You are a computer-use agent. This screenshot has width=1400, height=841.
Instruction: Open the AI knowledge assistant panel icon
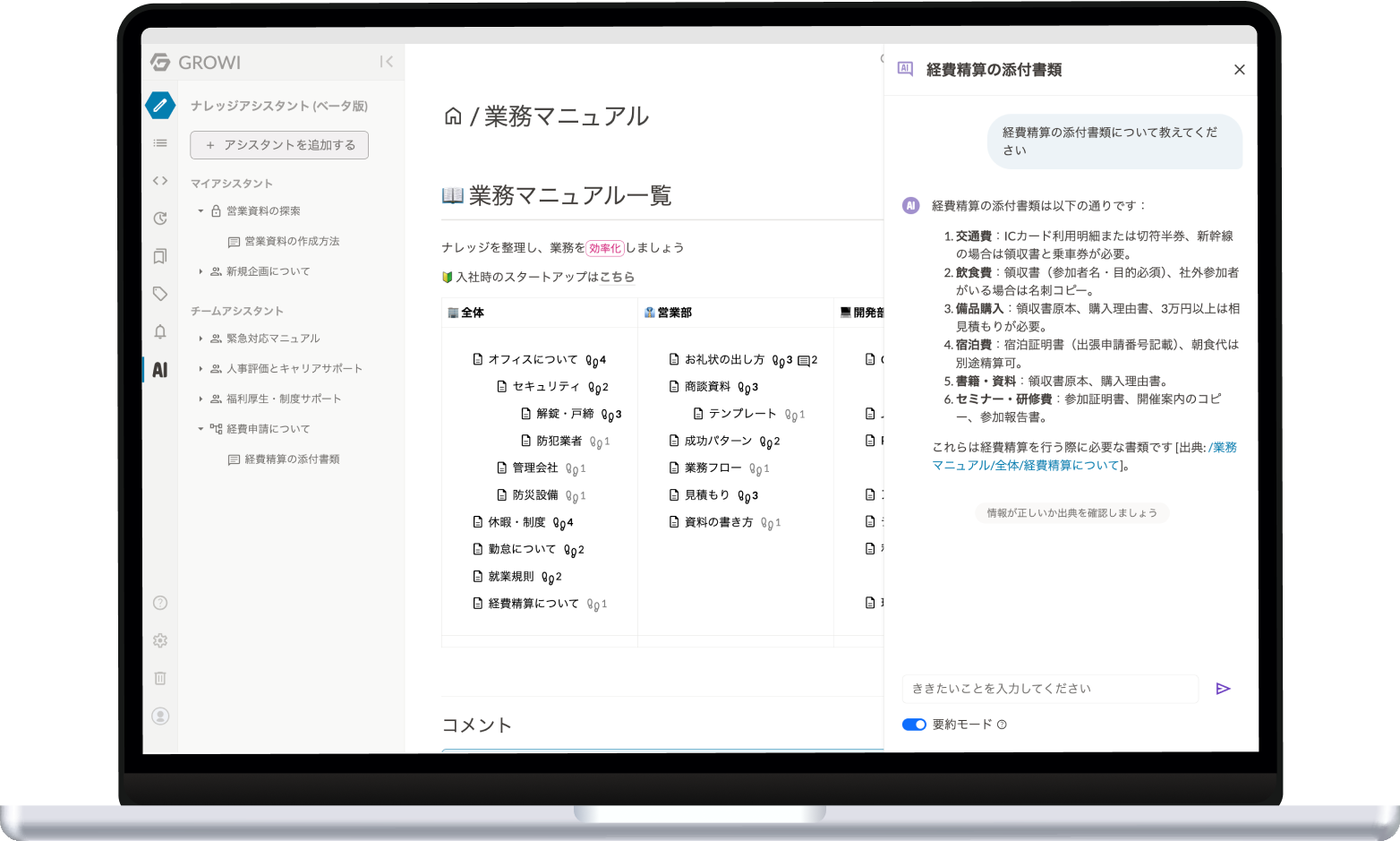pyautogui.click(x=160, y=369)
